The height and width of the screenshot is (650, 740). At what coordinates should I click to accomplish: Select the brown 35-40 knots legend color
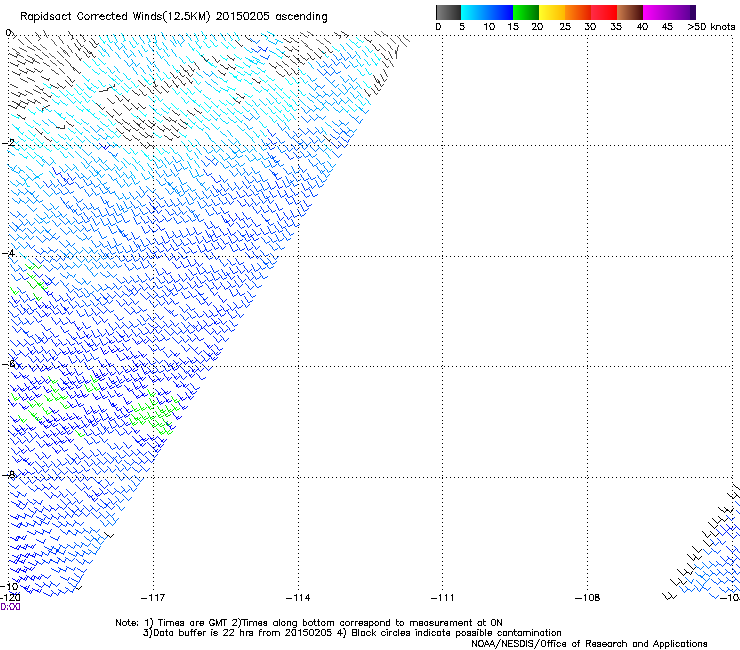pos(630,12)
